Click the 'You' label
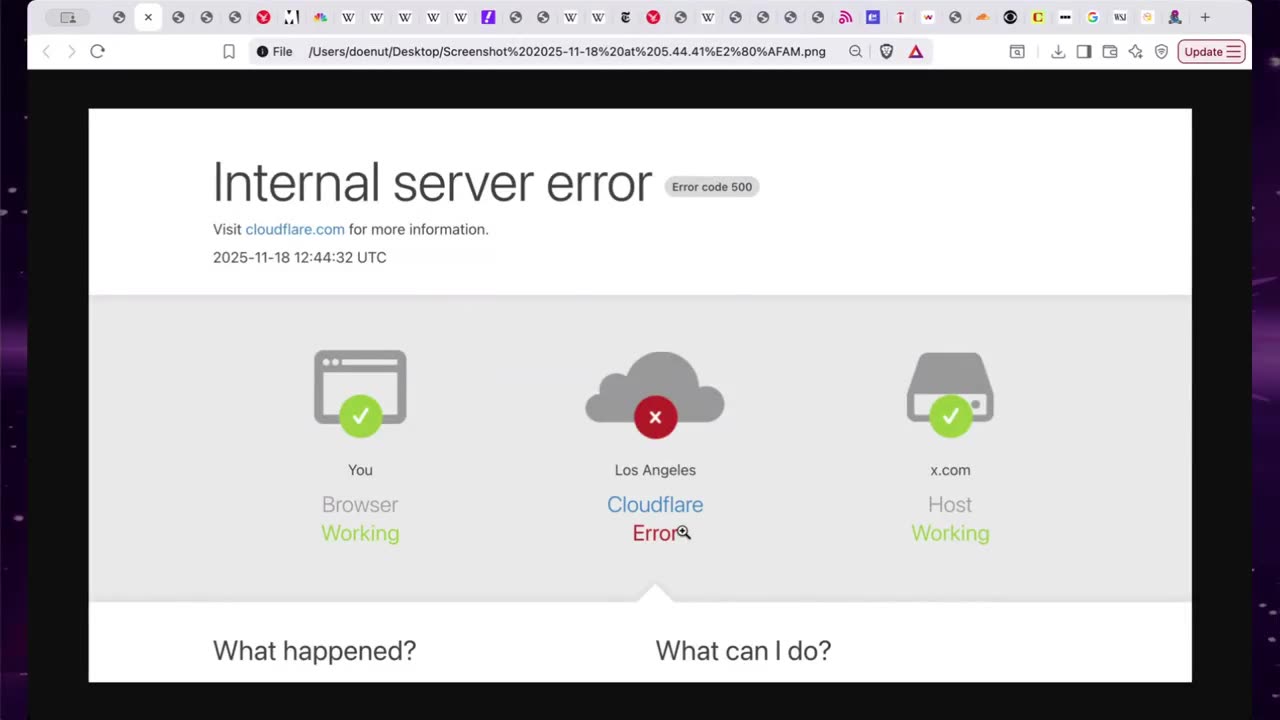 click(360, 470)
